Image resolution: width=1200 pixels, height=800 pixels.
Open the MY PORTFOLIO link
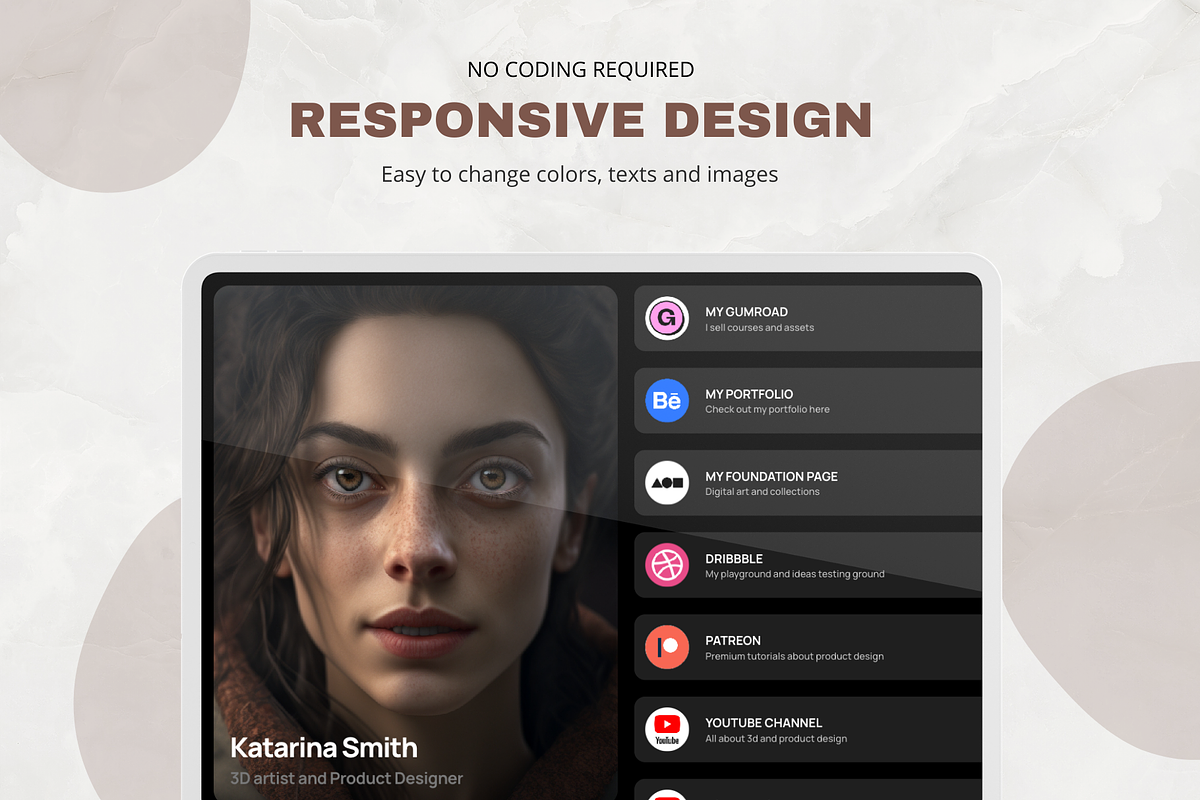pos(808,401)
